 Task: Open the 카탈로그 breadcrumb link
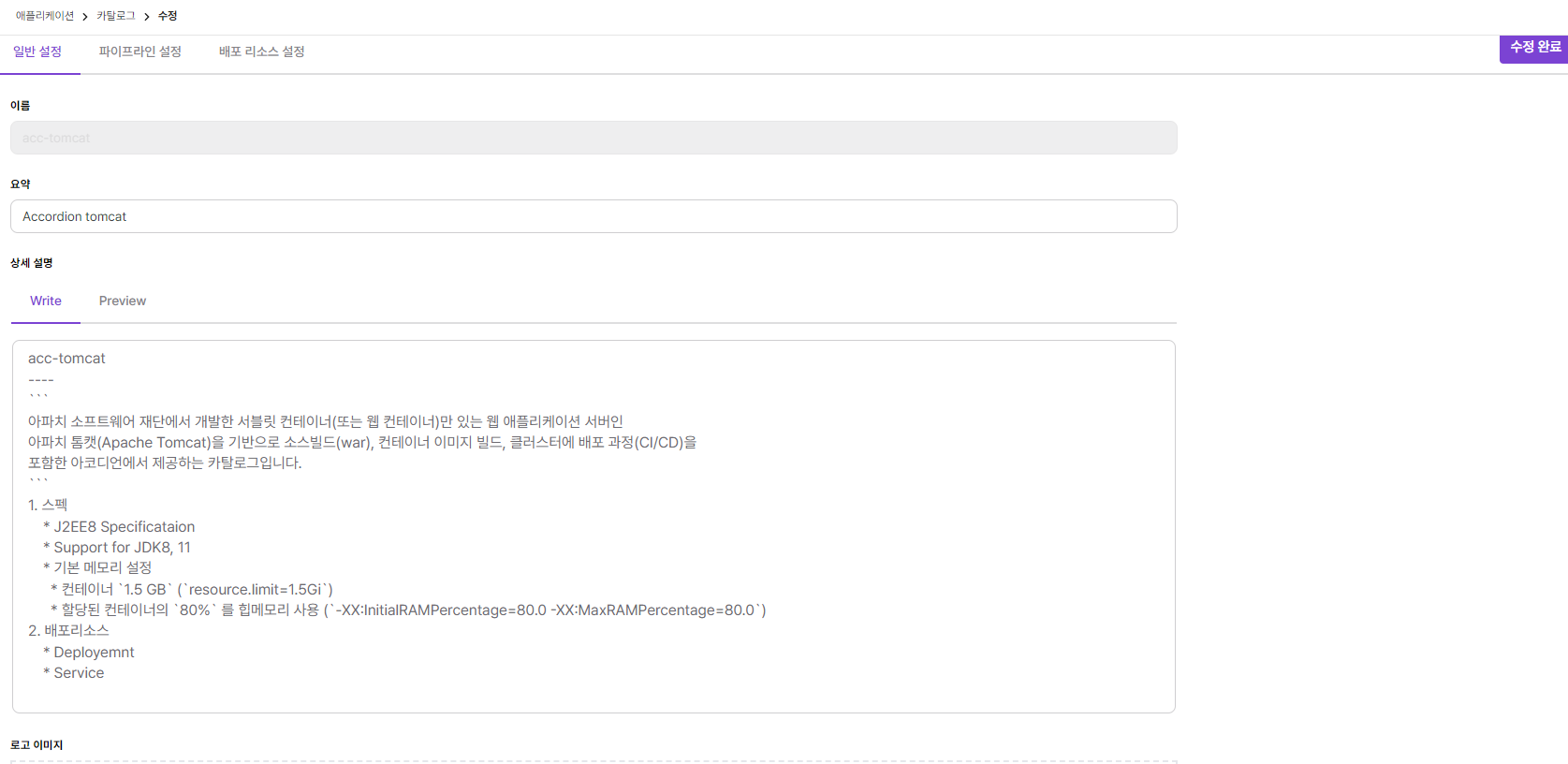click(116, 16)
